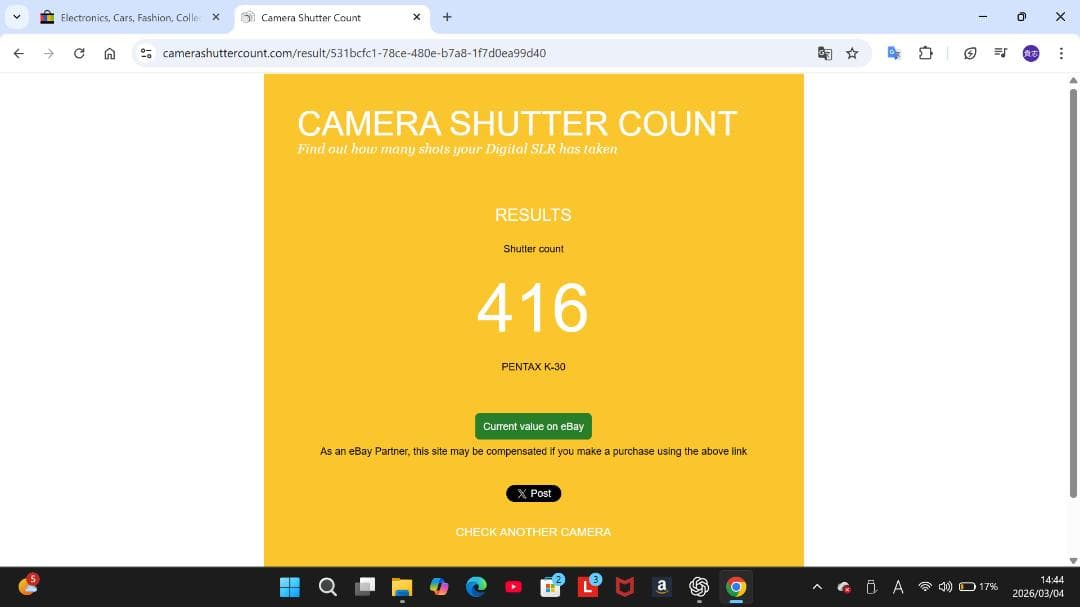
Task: Open the Chrome three-dot menu
Action: (1061, 53)
